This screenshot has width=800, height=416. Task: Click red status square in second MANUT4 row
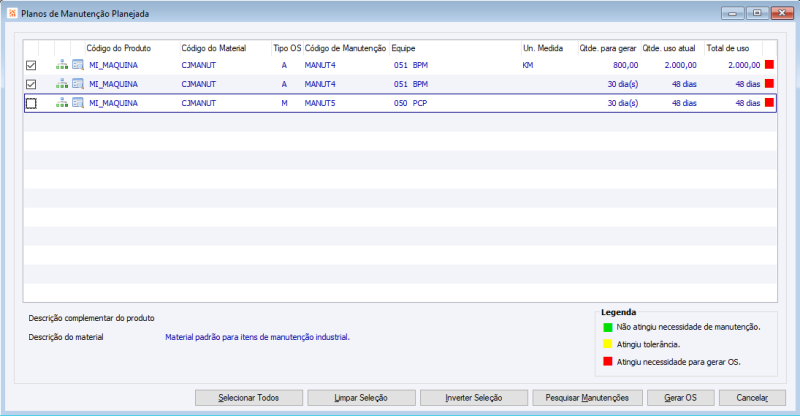coord(769,83)
